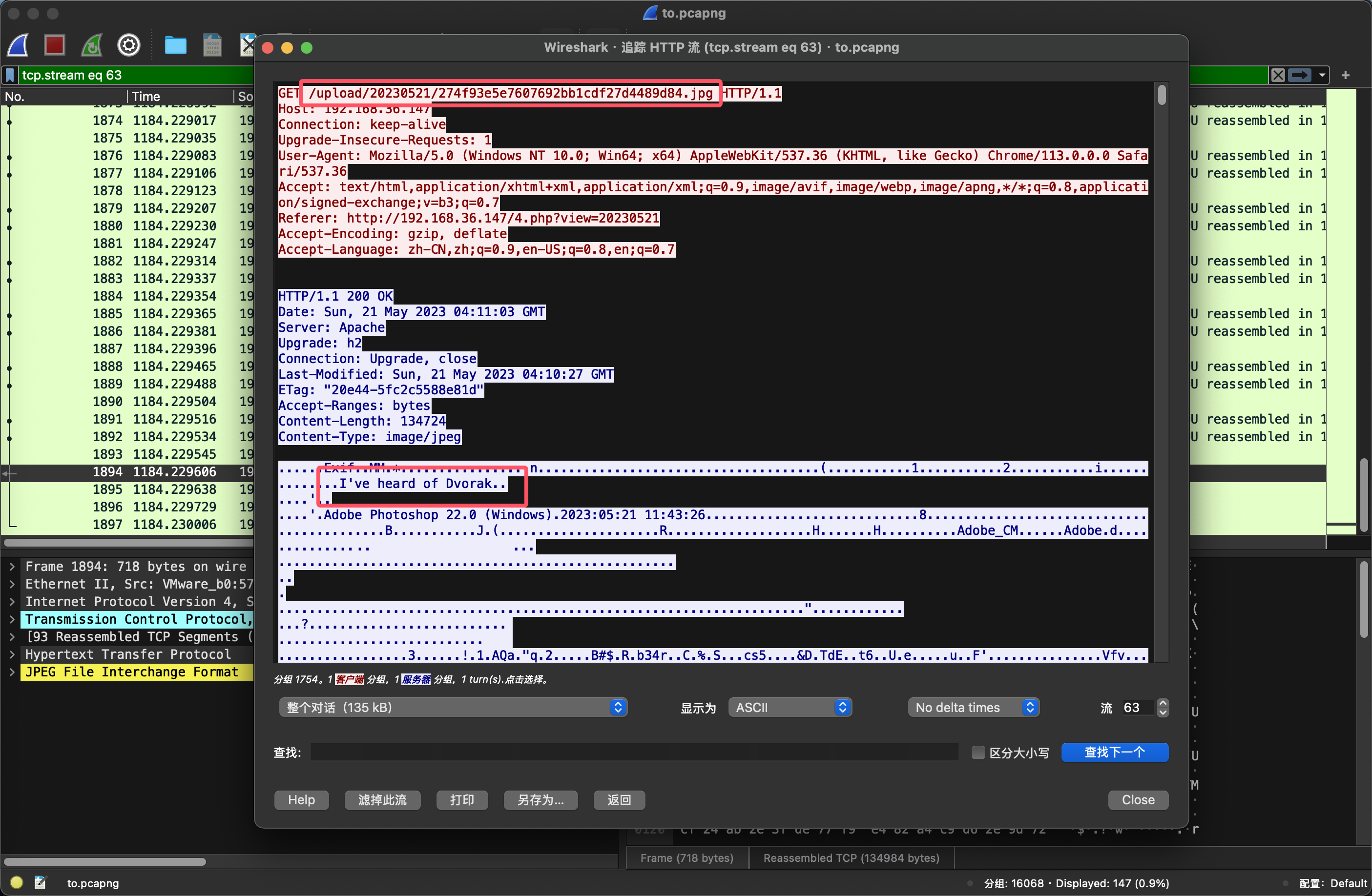Start capture with the blue shark fin icon
This screenshot has width=1372, height=896.
(x=19, y=45)
